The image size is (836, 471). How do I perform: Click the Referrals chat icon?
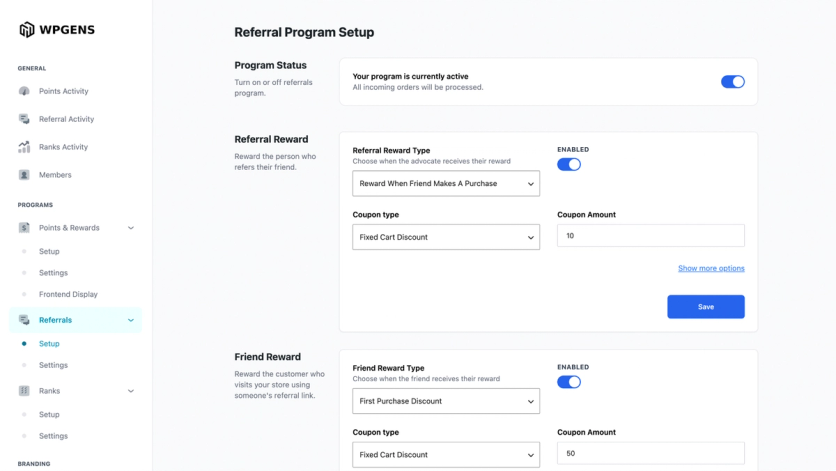24,320
